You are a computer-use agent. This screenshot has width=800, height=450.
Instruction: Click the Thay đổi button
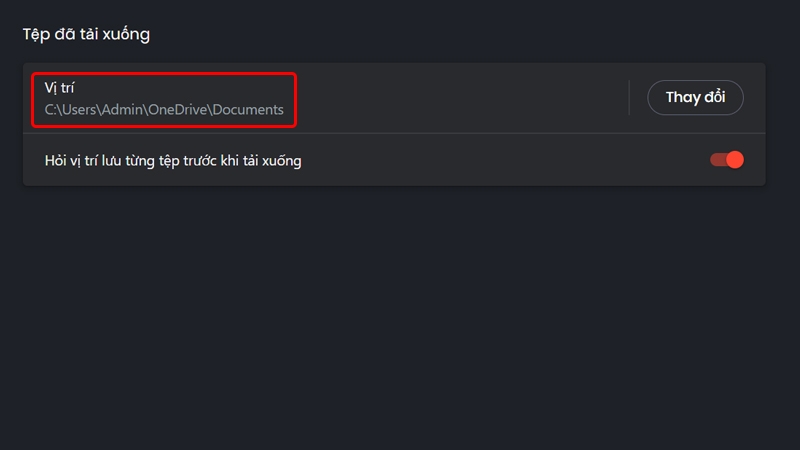coord(696,98)
